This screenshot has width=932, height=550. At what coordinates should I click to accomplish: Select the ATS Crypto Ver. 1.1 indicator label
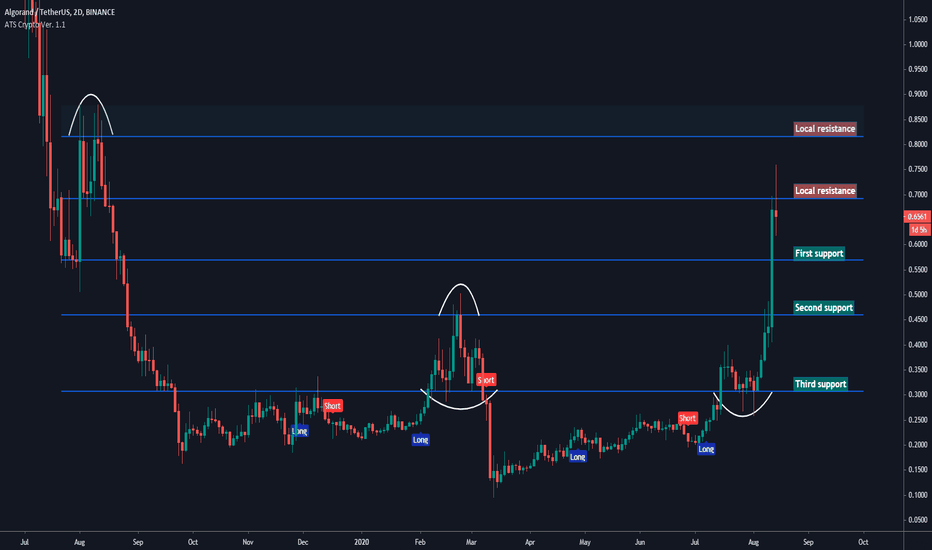[35, 24]
